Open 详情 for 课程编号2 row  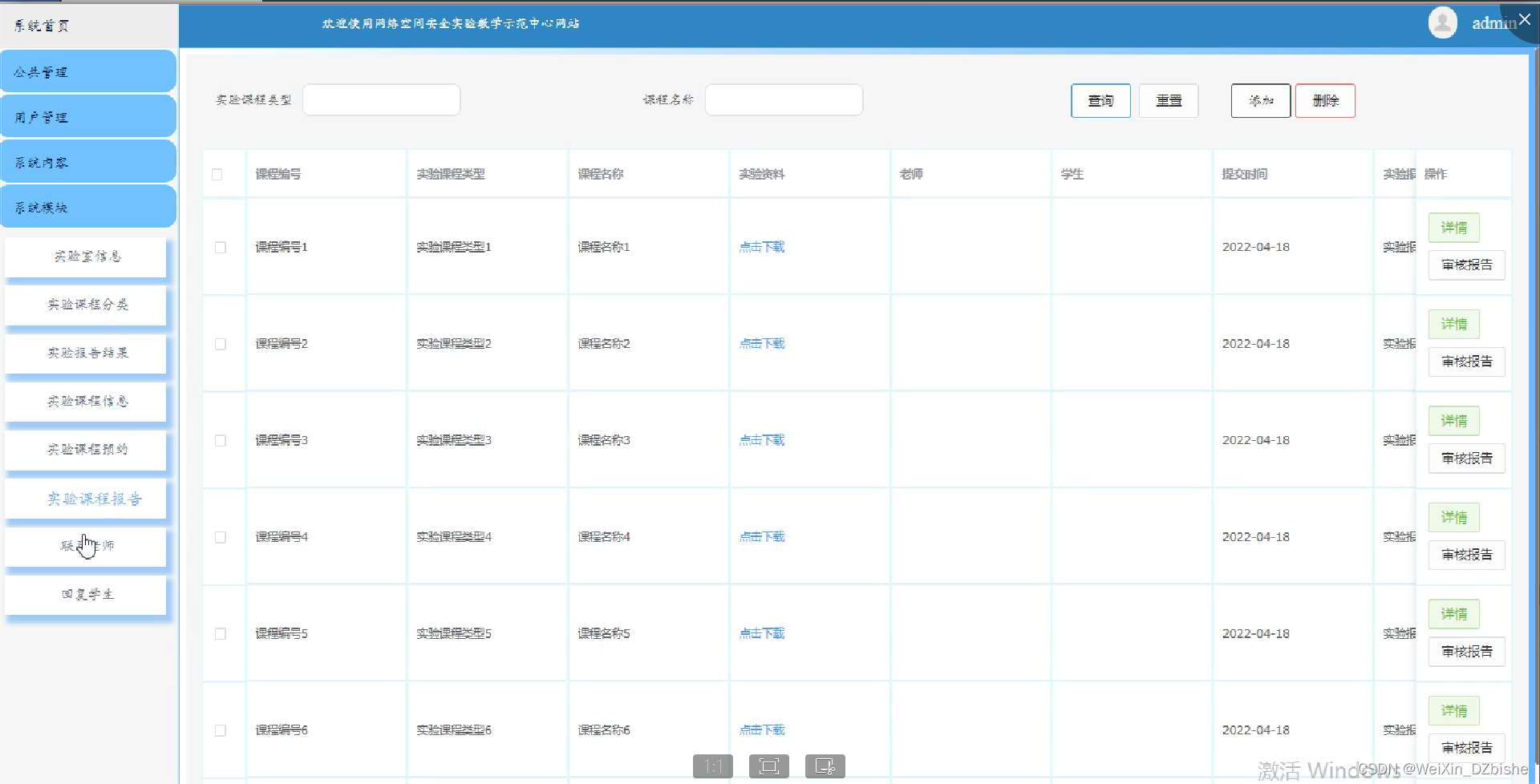[1454, 324]
